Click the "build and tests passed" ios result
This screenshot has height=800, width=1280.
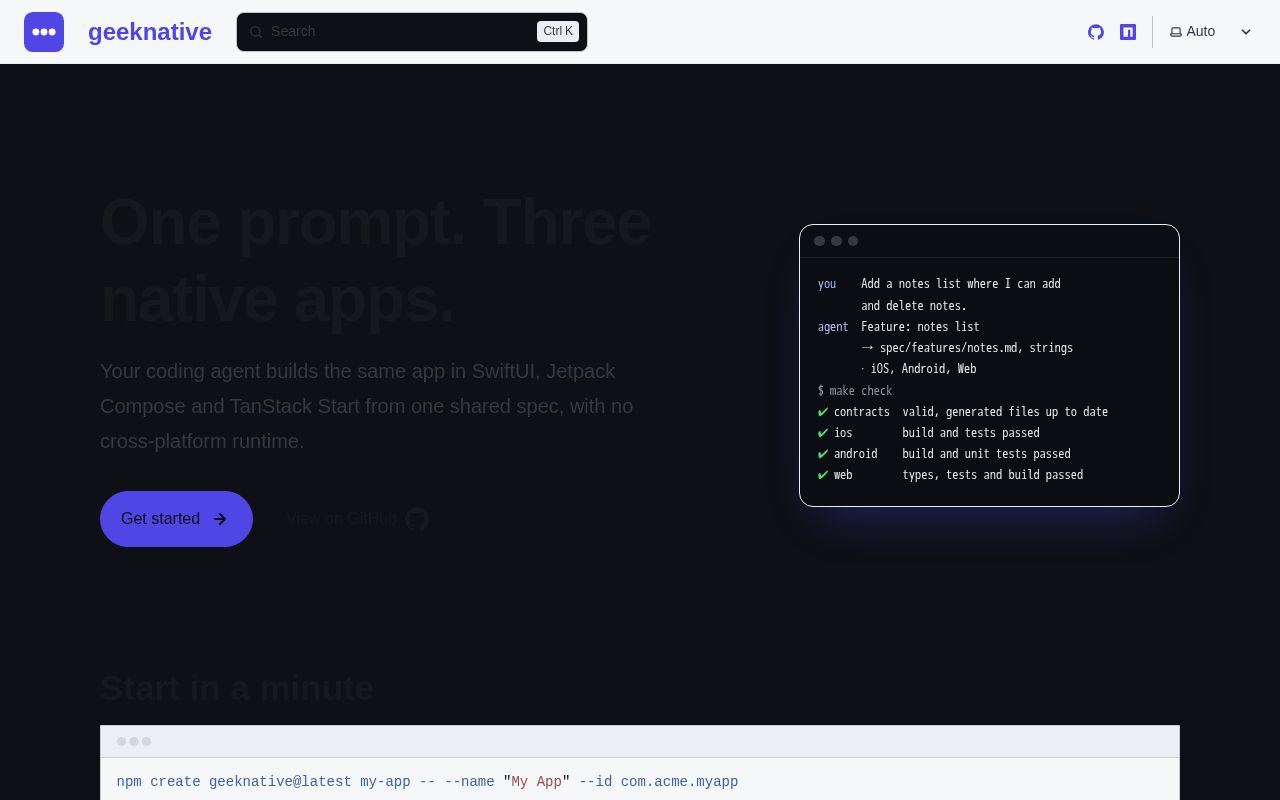tap(971, 433)
